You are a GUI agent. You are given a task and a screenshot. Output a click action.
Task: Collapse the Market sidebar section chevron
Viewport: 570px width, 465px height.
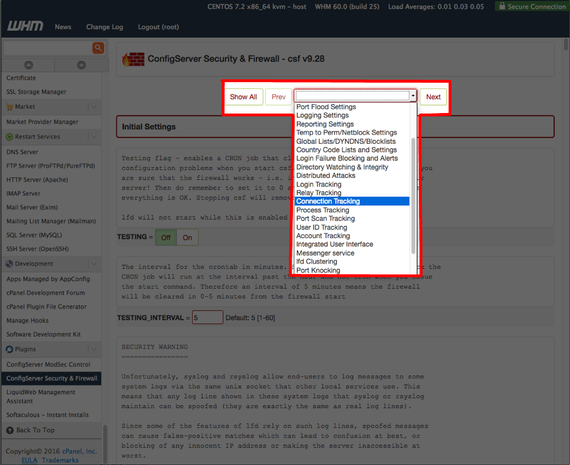(94, 107)
